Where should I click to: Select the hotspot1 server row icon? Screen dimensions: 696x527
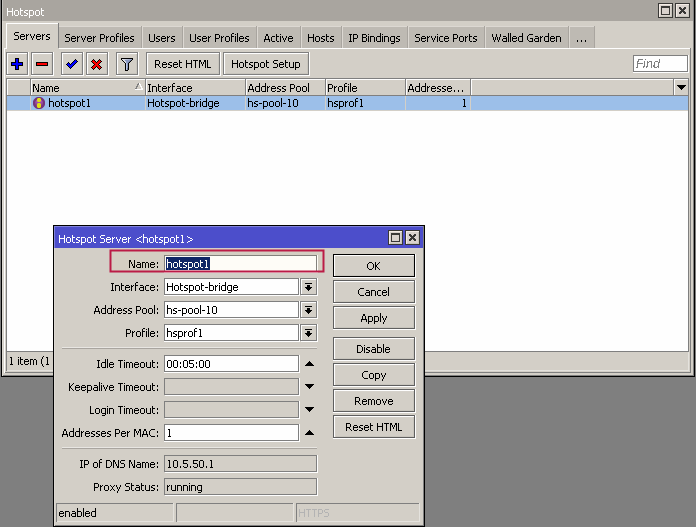click(x=39, y=103)
